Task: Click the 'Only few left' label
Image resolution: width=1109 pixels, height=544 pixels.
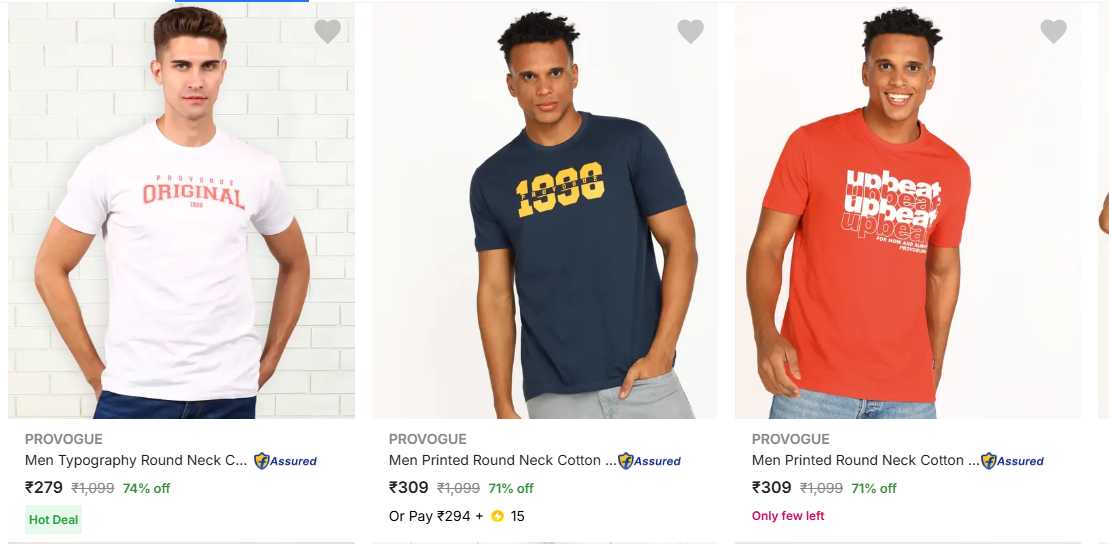Action: pos(788,516)
